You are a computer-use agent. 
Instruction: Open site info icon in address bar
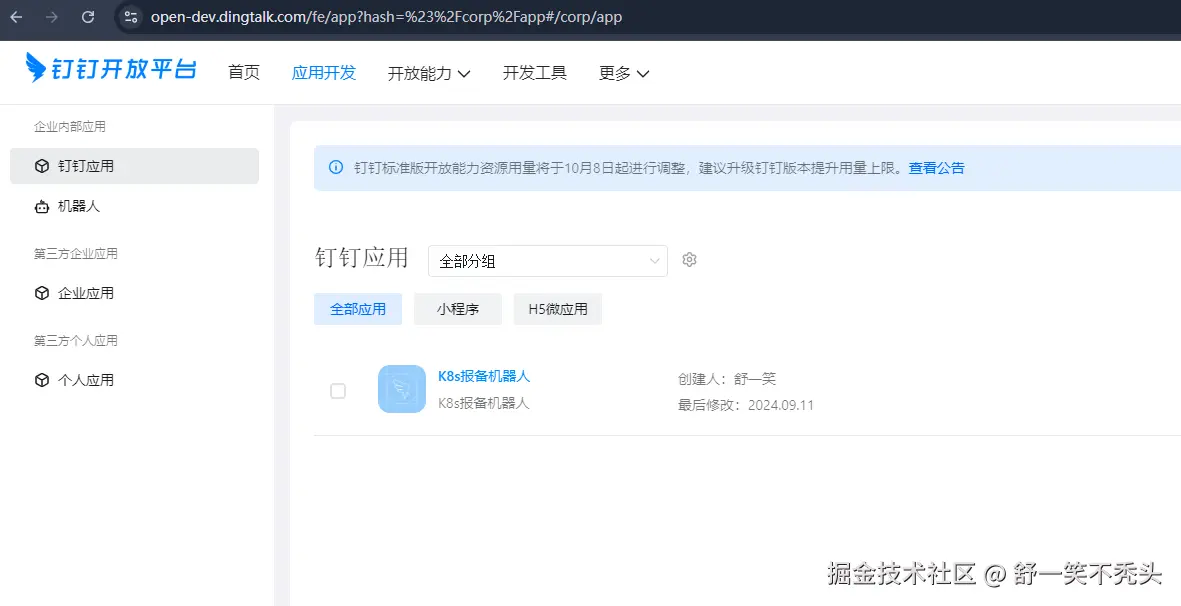tap(130, 17)
